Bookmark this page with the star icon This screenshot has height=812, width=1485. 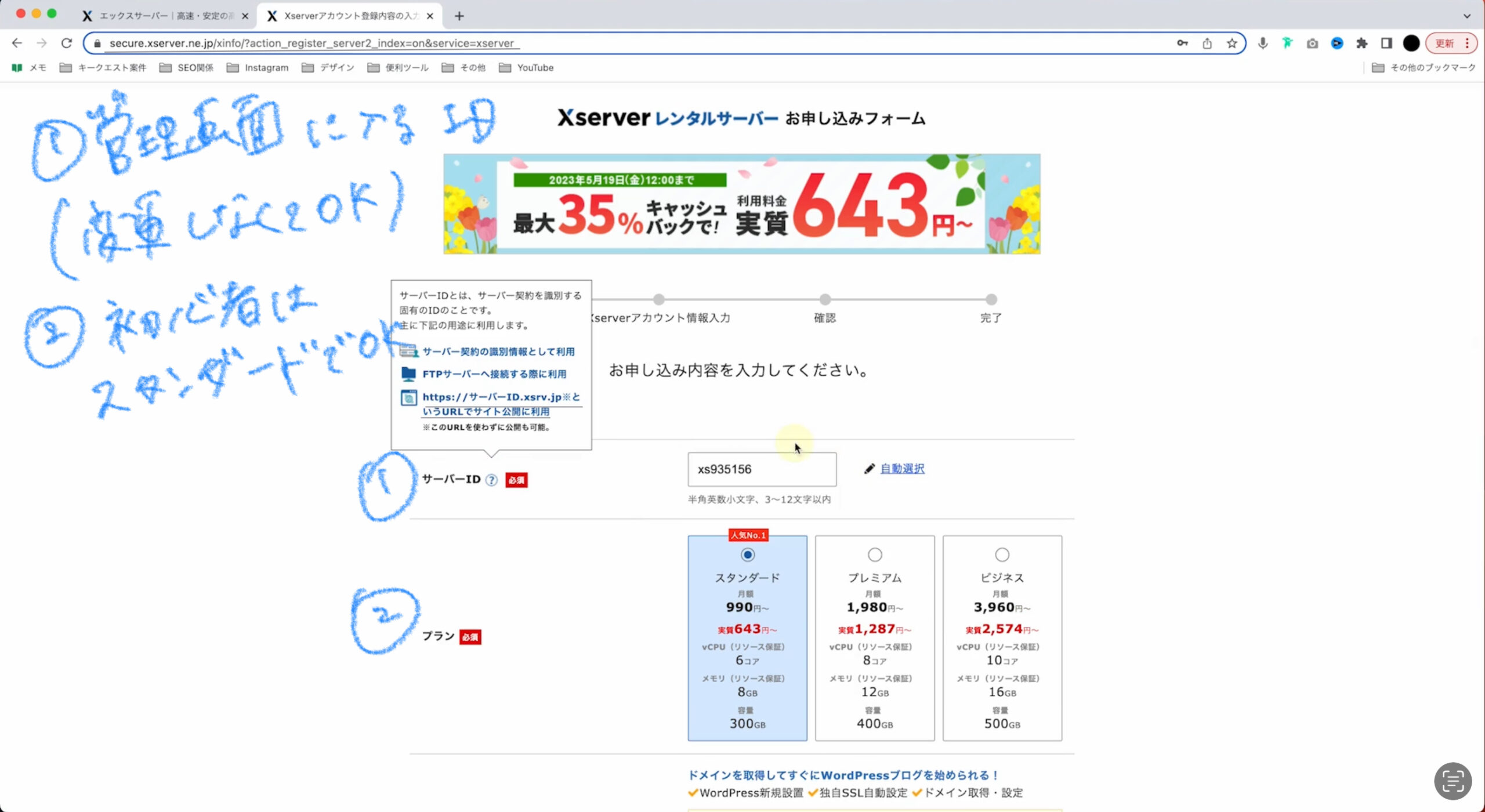point(1232,43)
